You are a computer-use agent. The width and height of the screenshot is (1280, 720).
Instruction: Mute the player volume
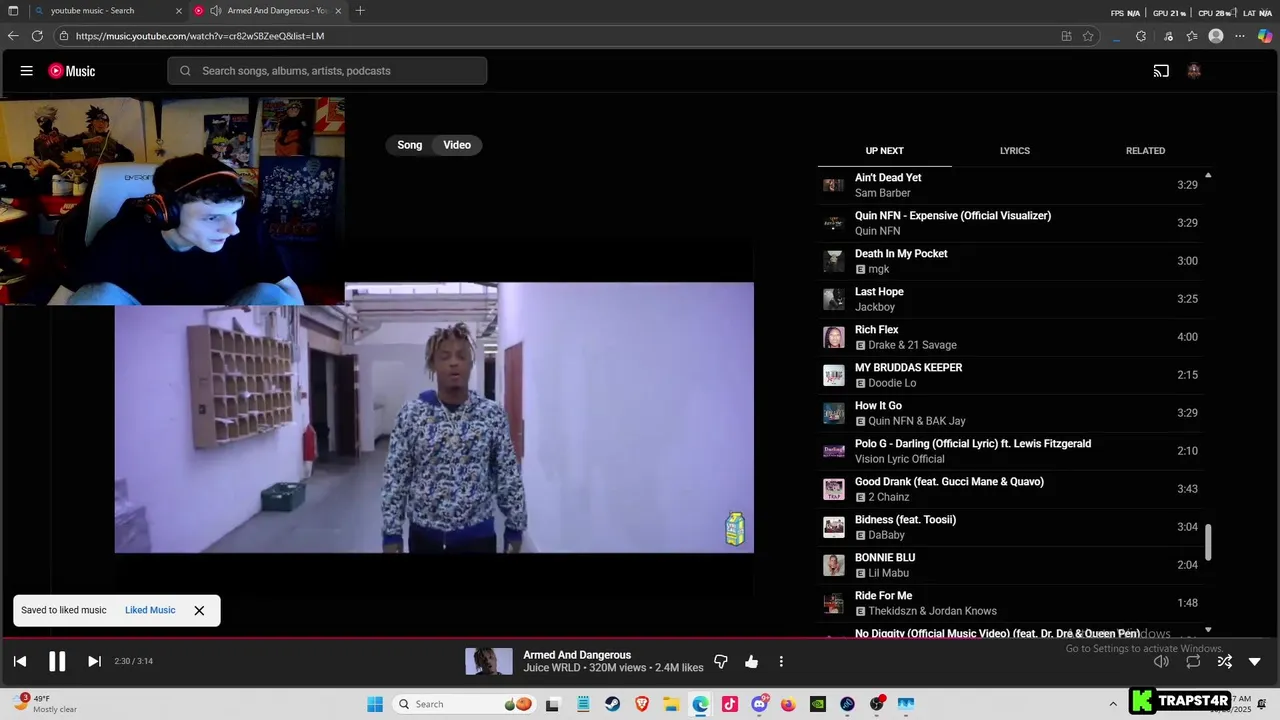tap(1161, 662)
